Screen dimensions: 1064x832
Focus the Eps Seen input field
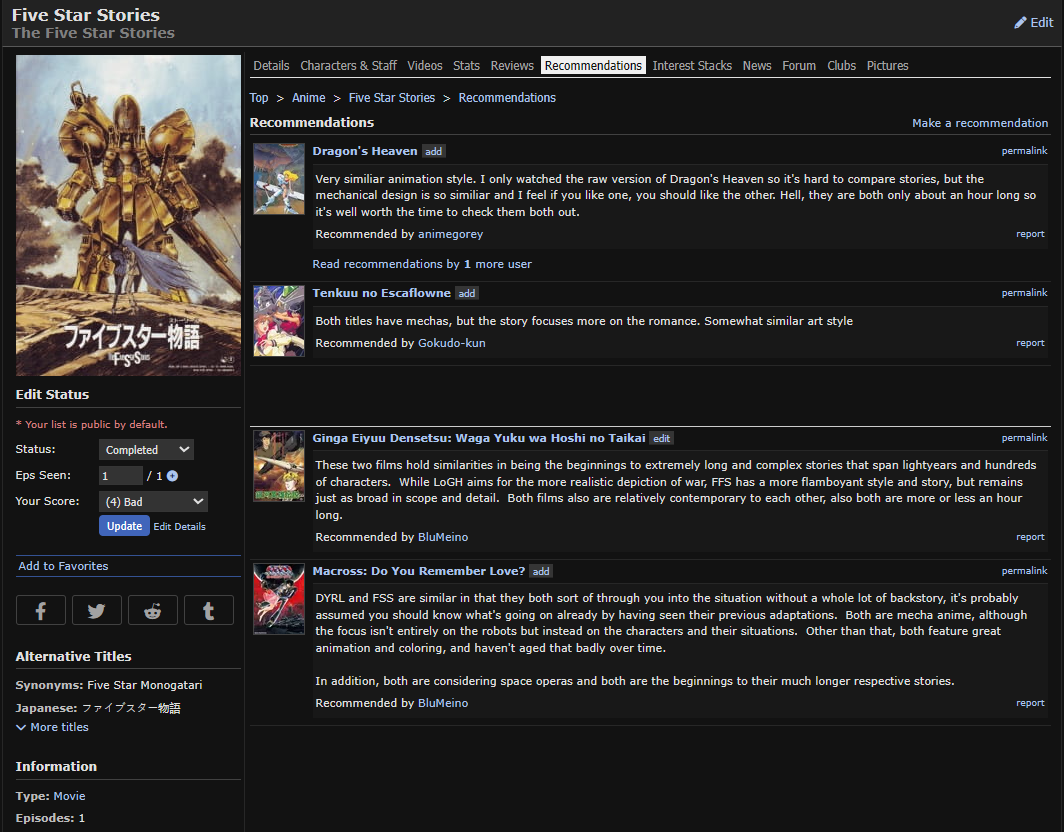point(121,476)
